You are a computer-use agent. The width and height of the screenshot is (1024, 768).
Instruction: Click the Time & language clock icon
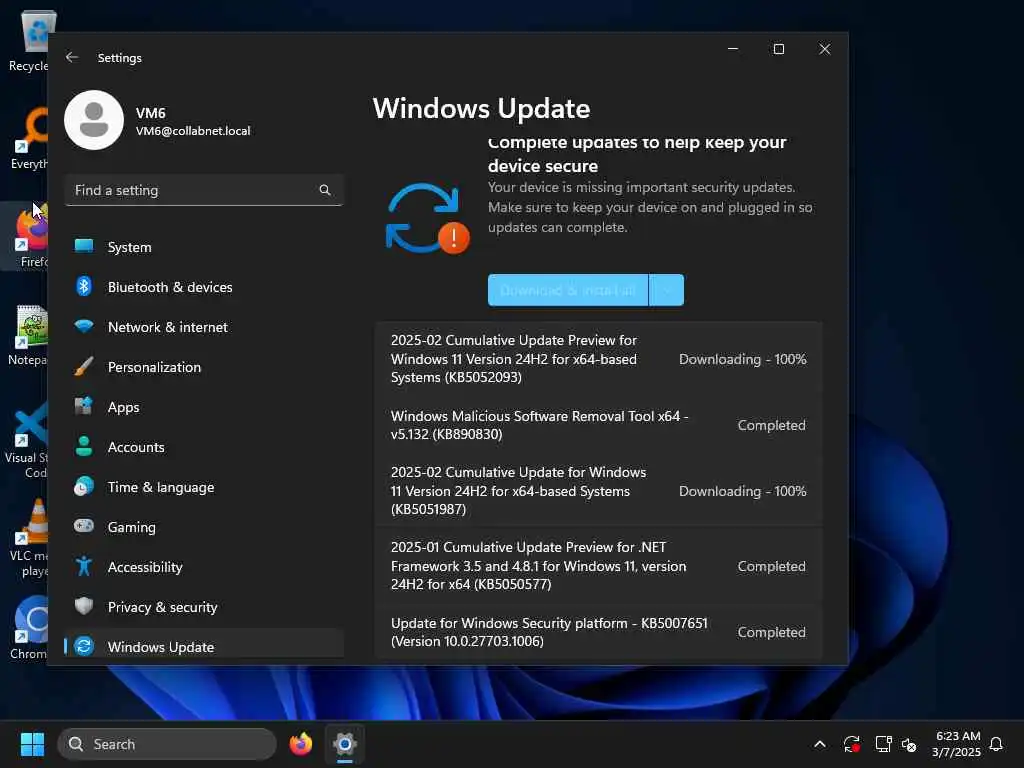pos(84,487)
